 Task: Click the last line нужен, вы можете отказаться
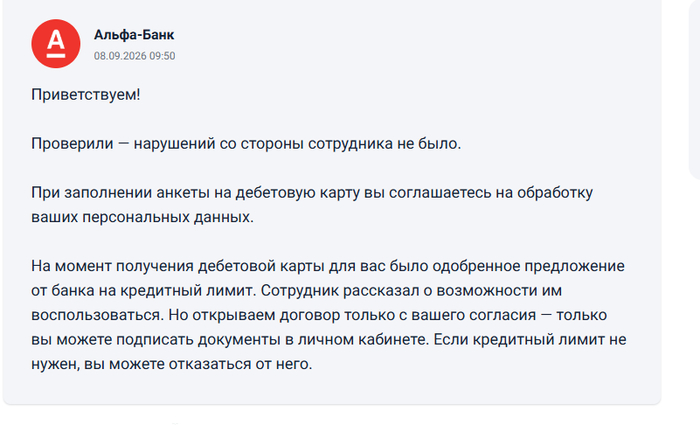pyautogui.click(x=171, y=364)
